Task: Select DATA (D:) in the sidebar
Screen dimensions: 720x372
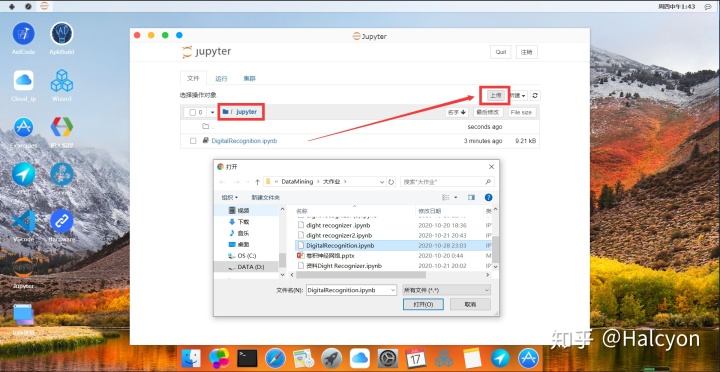Action: [x=246, y=267]
